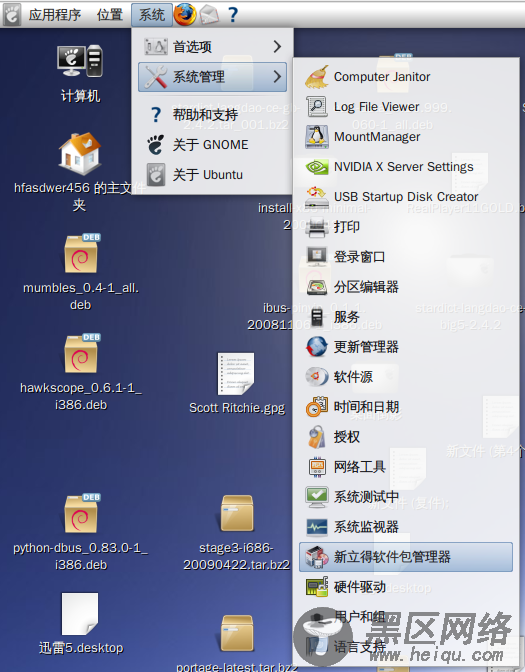Click 系统 system menu

coord(152,15)
